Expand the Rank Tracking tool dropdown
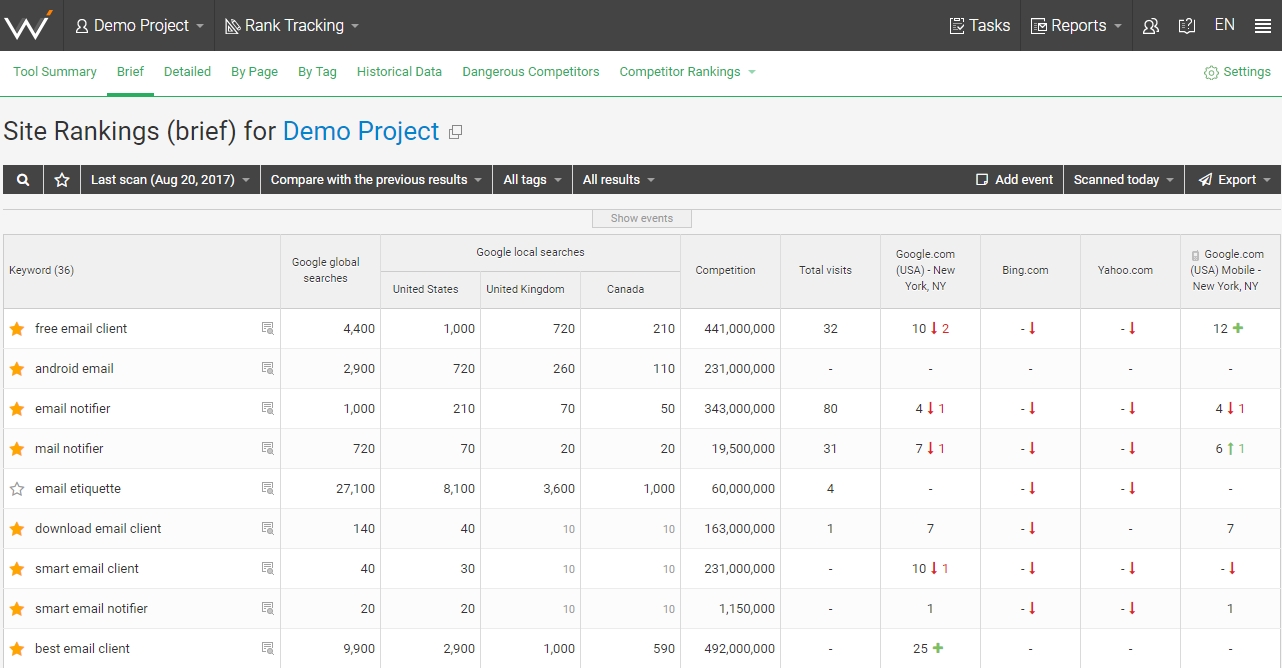This screenshot has height=668, width=1282. click(291, 26)
